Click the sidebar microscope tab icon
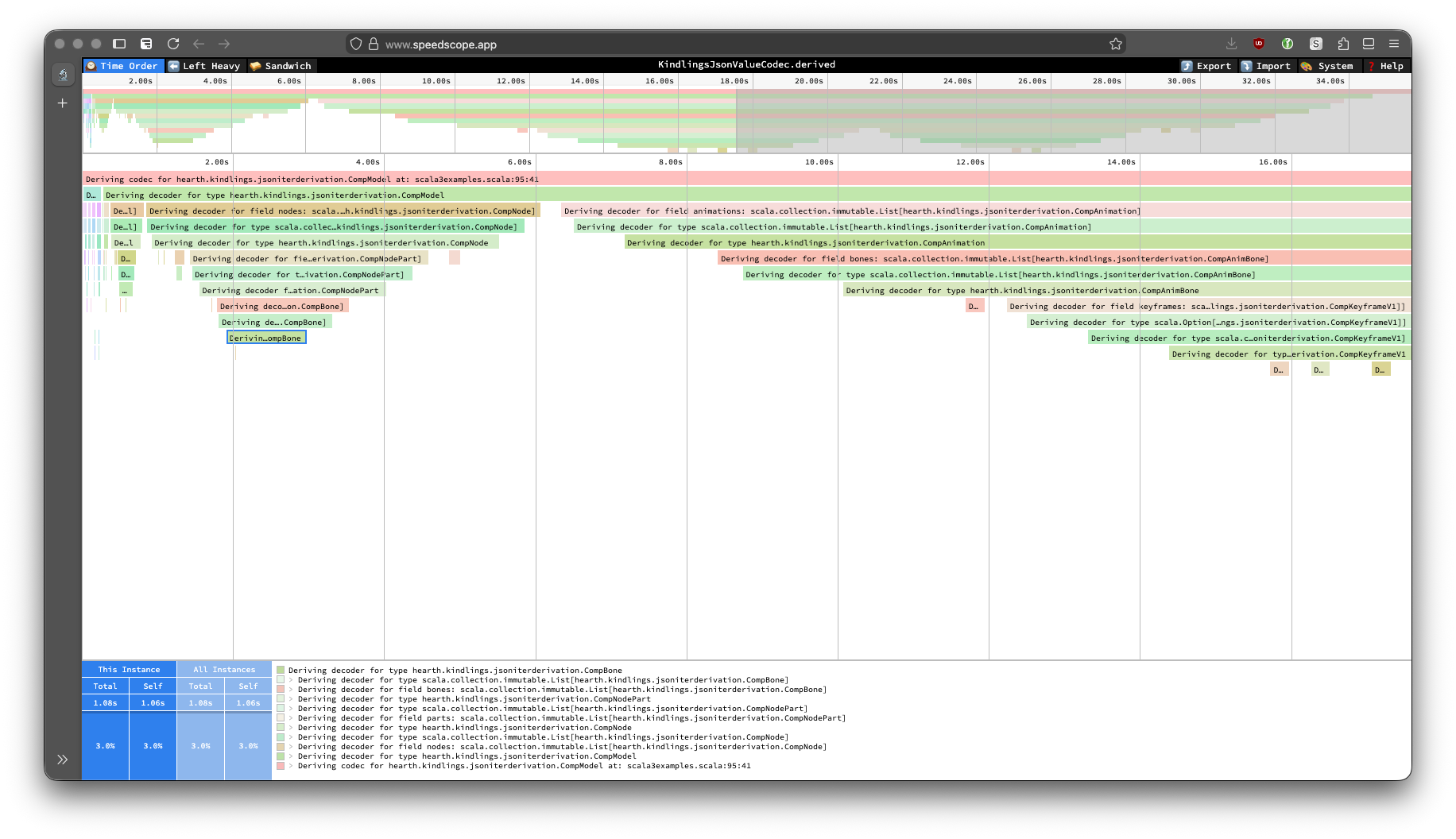This screenshot has height=839, width=1456. click(x=63, y=75)
